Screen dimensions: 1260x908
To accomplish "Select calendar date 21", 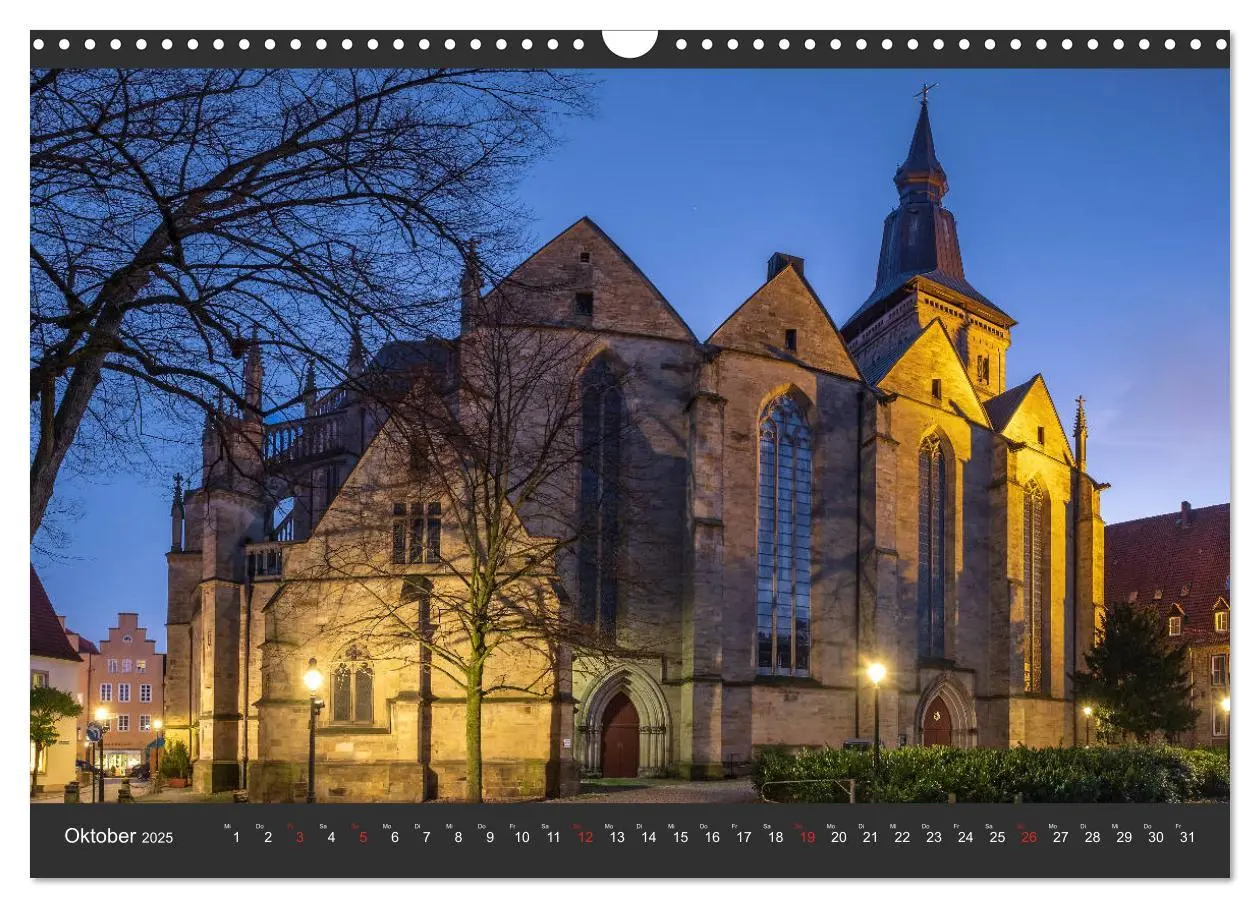I will 870,838.
